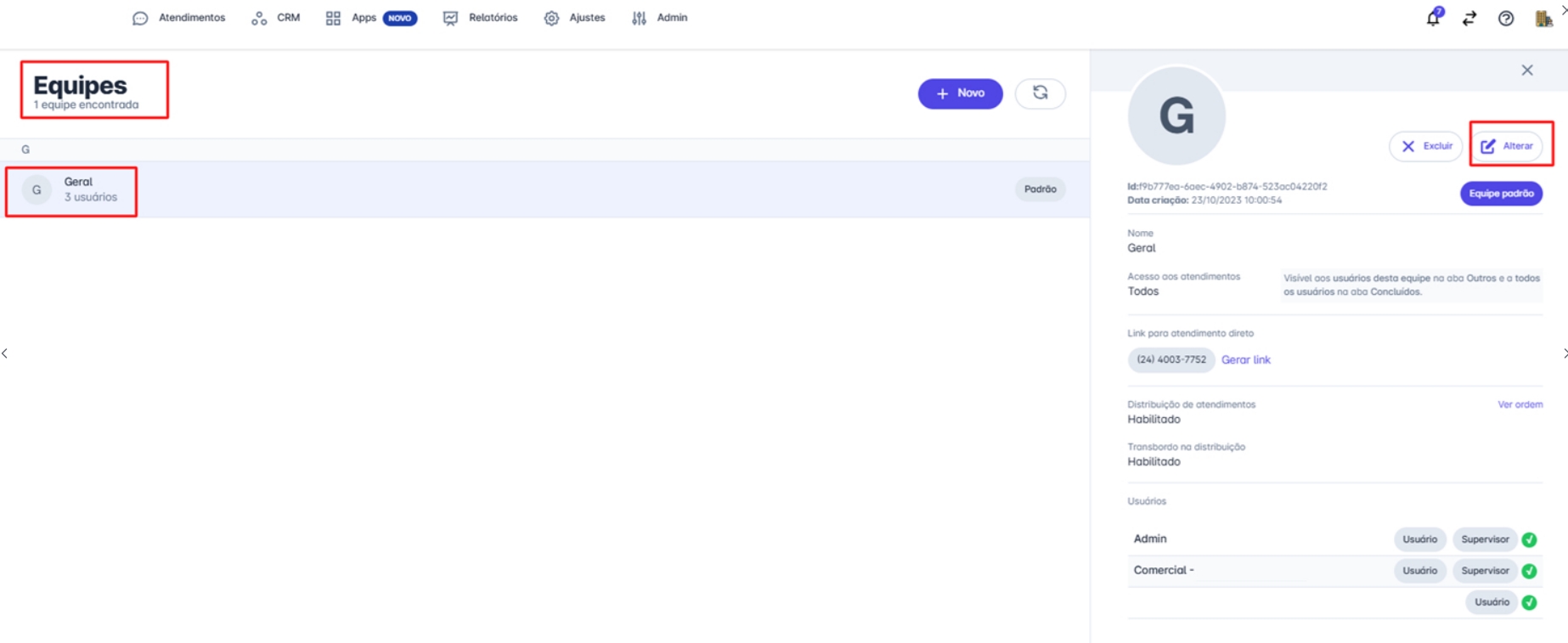Click the Excluir button
Image resolution: width=1568 pixels, height=643 pixels.
point(1426,146)
